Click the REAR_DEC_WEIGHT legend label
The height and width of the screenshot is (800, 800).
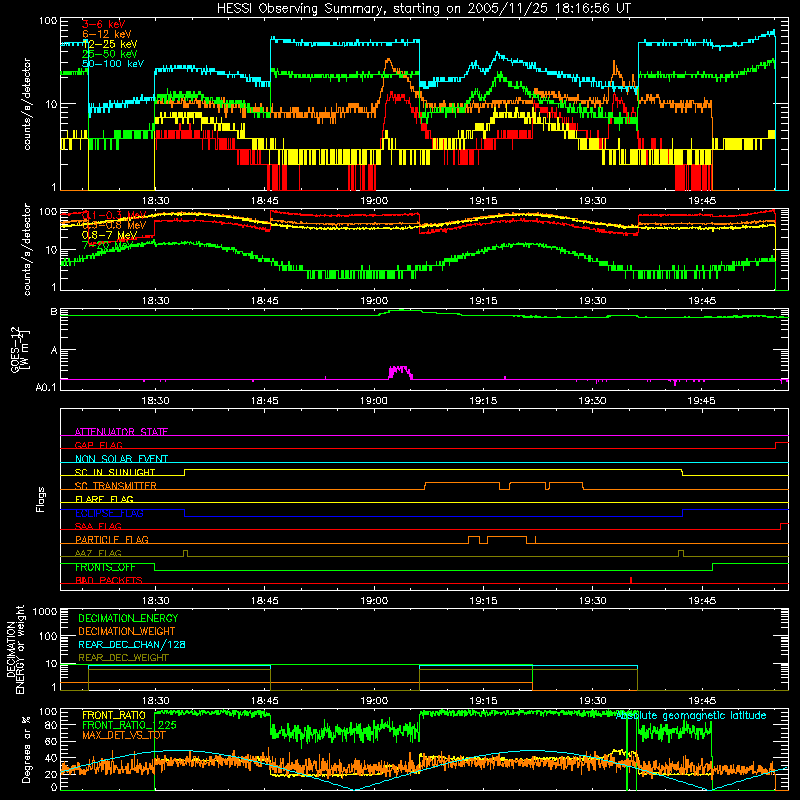pyautogui.click(x=123, y=658)
